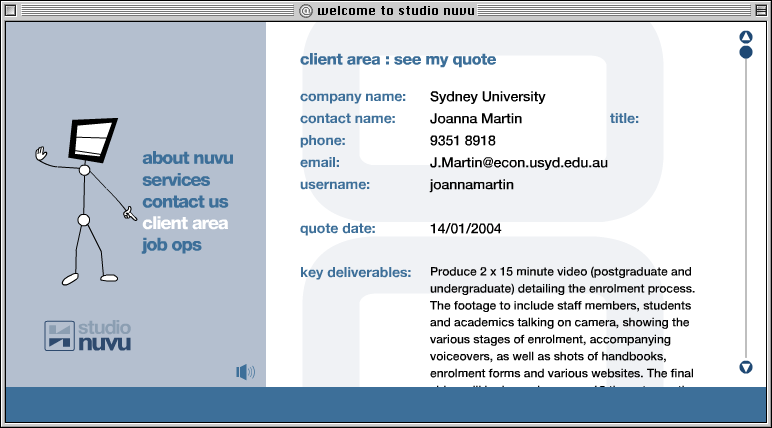This screenshot has width=772, height=428.
Task: Click the company name value Sydney University
Action: pyautogui.click(x=487, y=97)
